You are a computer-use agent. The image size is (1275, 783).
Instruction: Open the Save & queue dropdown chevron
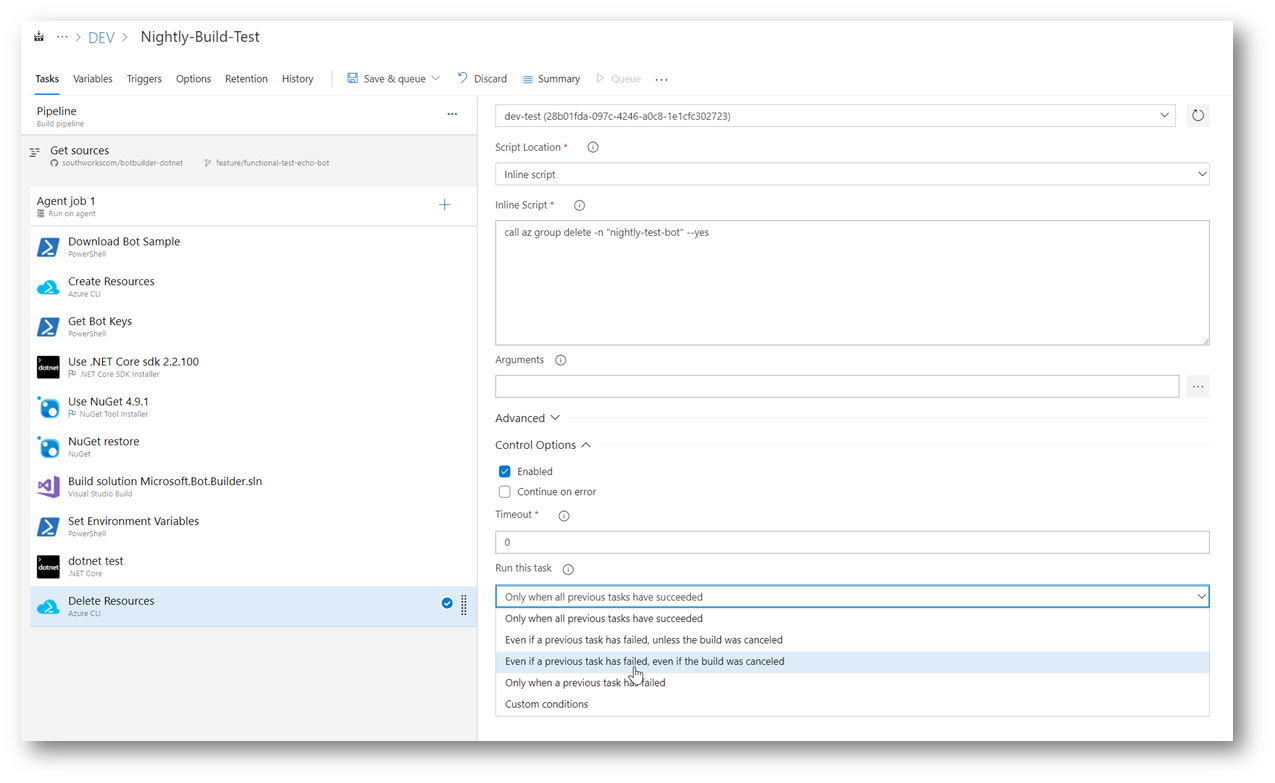[435, 78]
